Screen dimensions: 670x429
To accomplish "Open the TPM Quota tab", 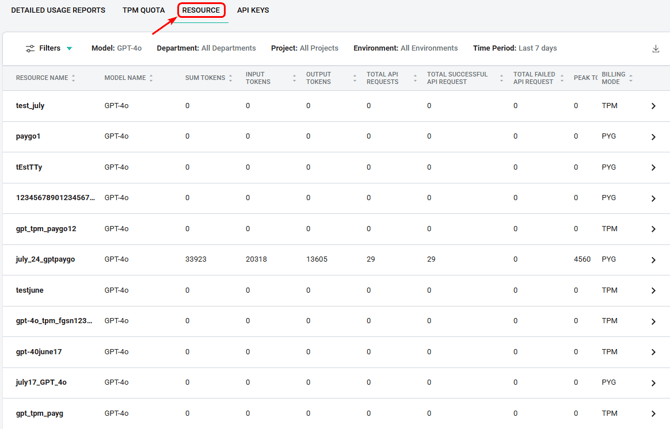I will pos(143,10).
